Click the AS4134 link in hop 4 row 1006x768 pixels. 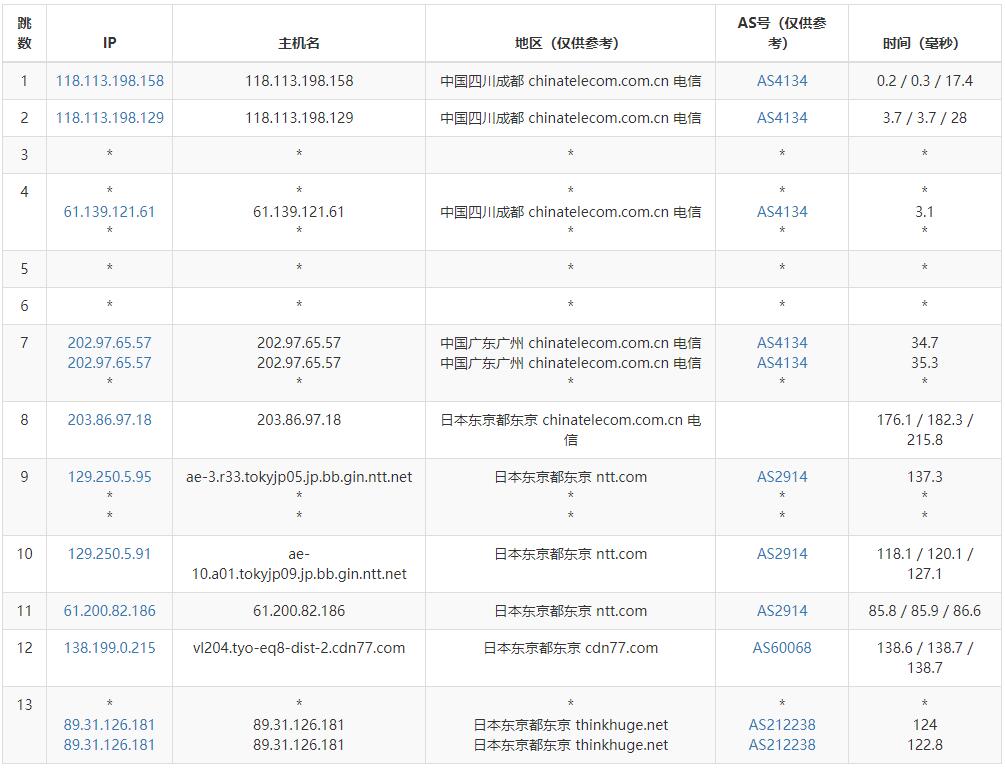tap(782, 212)
